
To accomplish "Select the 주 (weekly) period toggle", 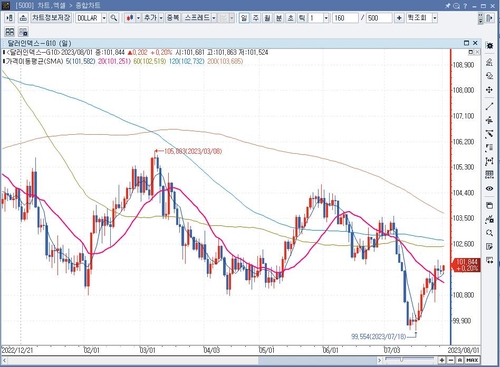I will click(256, 18).
